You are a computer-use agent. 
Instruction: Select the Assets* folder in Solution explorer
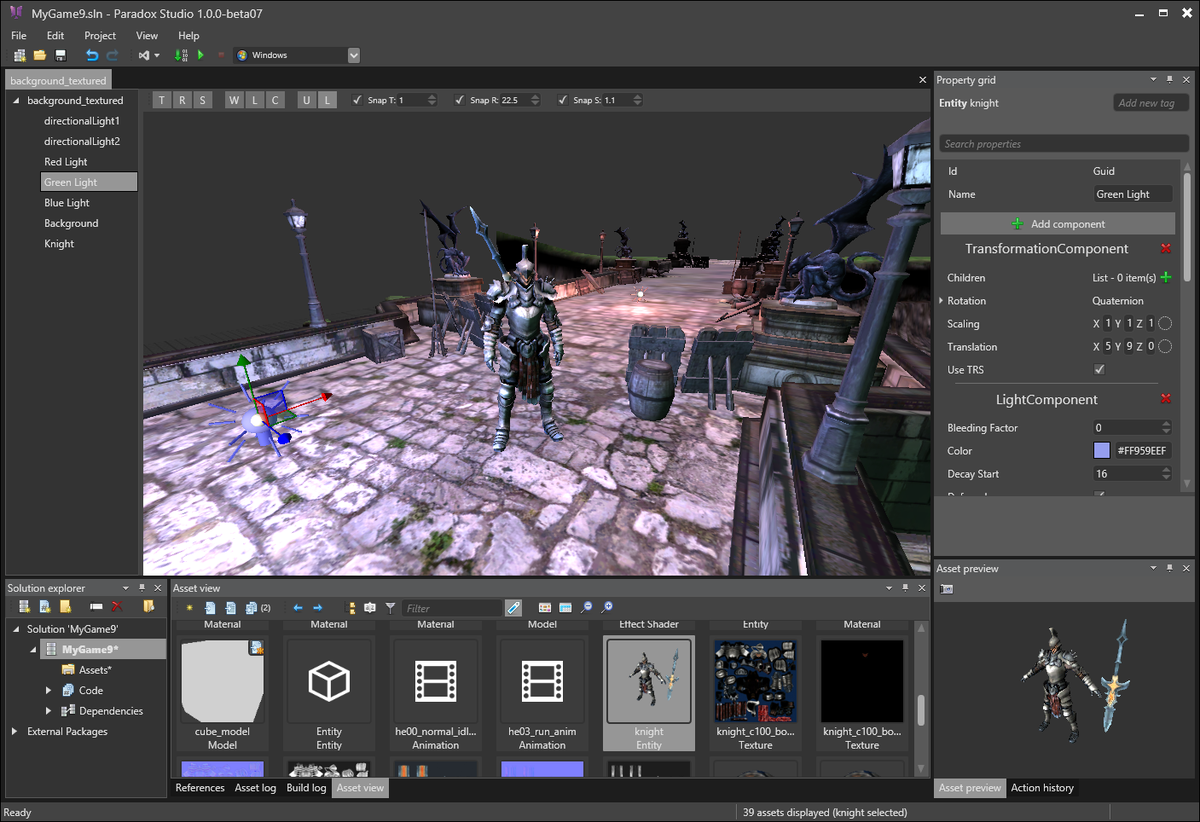(87, 670)
